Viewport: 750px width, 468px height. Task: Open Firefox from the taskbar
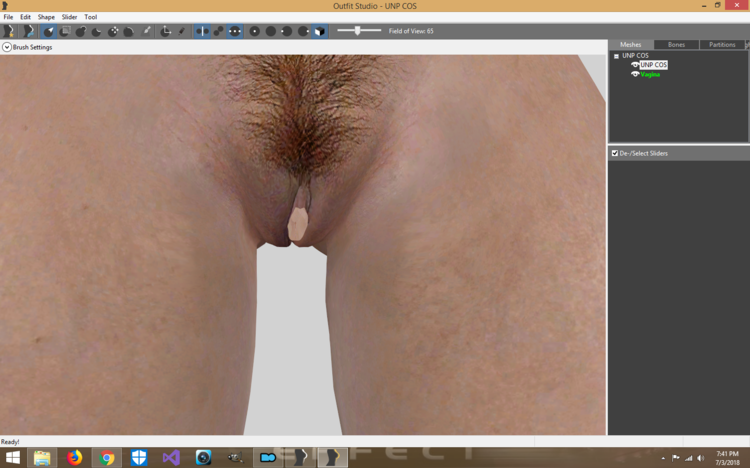point(74,458)
